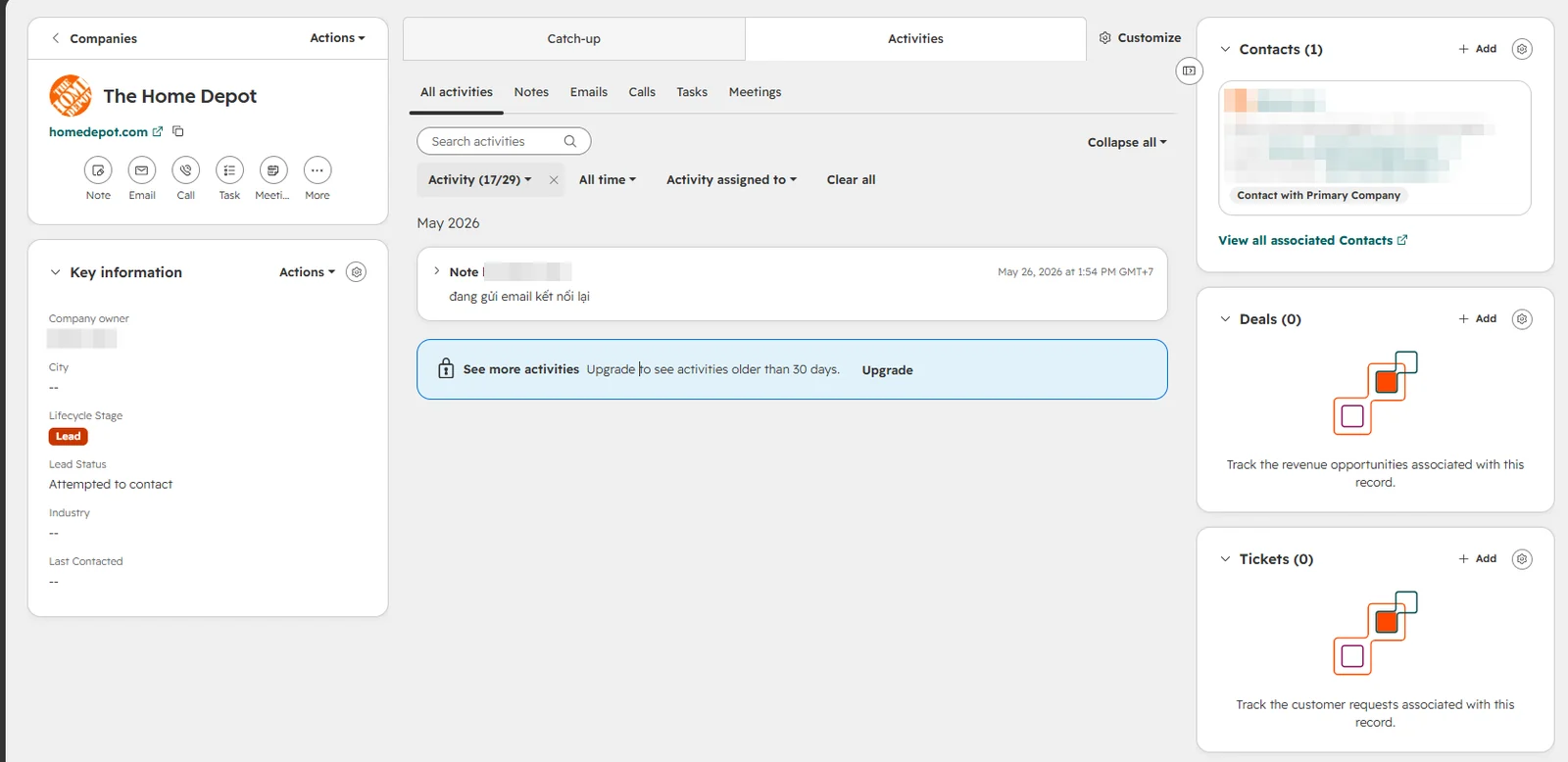The image size is (1568, 762).
Task: Open the More options ellipsis icon
Action: coord(318,170)
